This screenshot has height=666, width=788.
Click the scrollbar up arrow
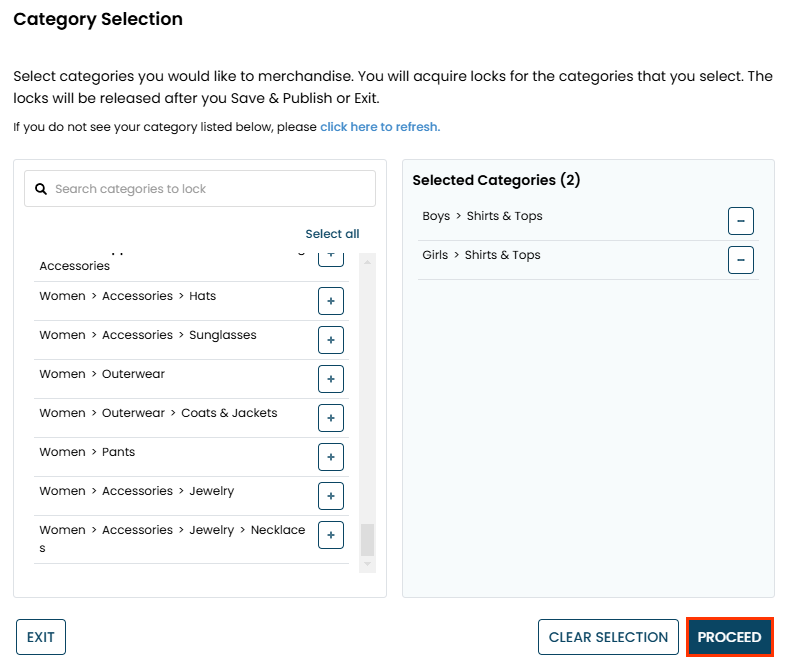pos(367,262)
